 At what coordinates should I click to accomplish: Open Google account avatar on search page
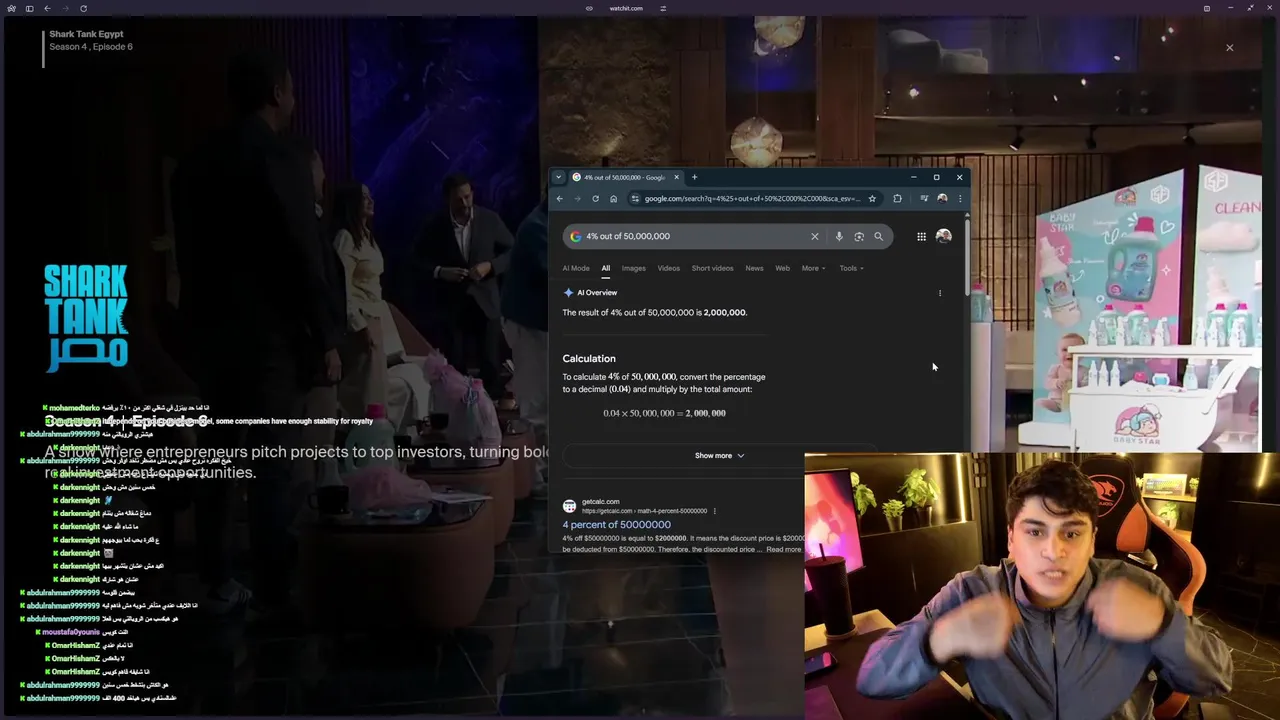[943, 236]
